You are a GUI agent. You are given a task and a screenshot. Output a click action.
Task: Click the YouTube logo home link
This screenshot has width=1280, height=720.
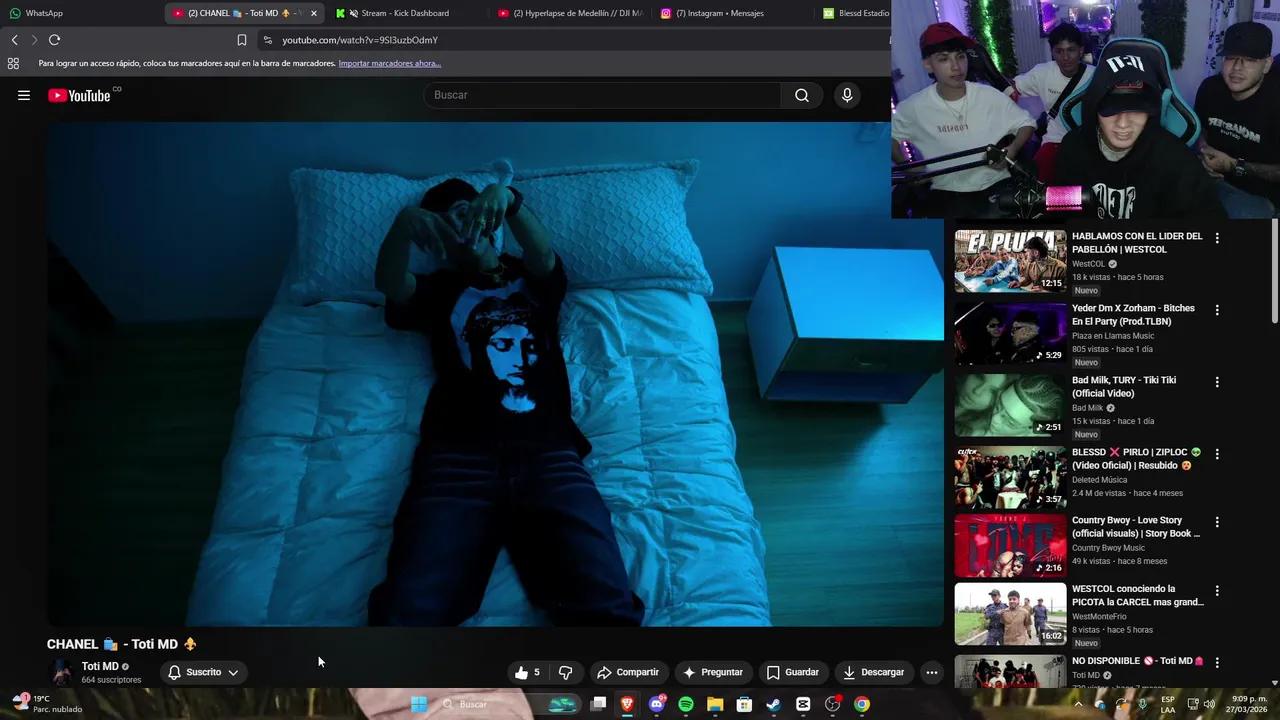coord(80,95)
